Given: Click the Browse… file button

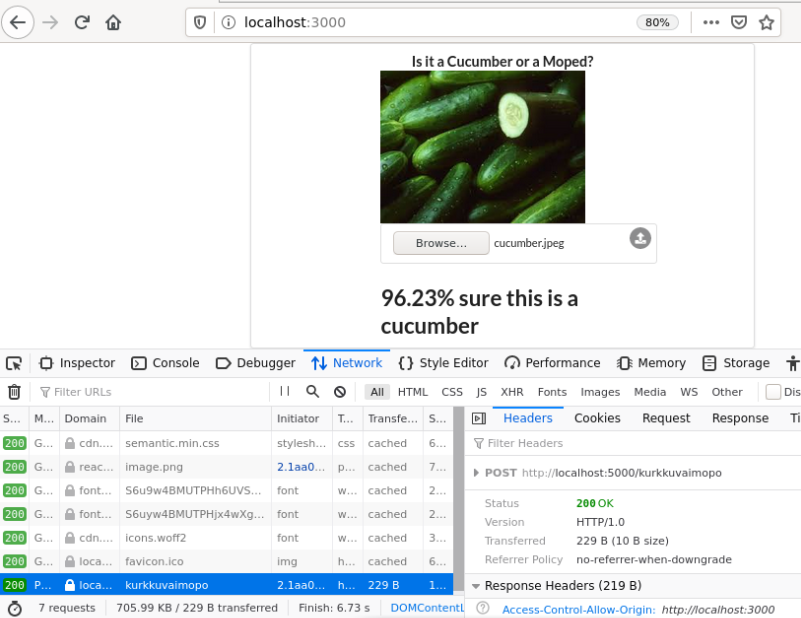Looking at the screenshot, I should (x=441, y=243).
